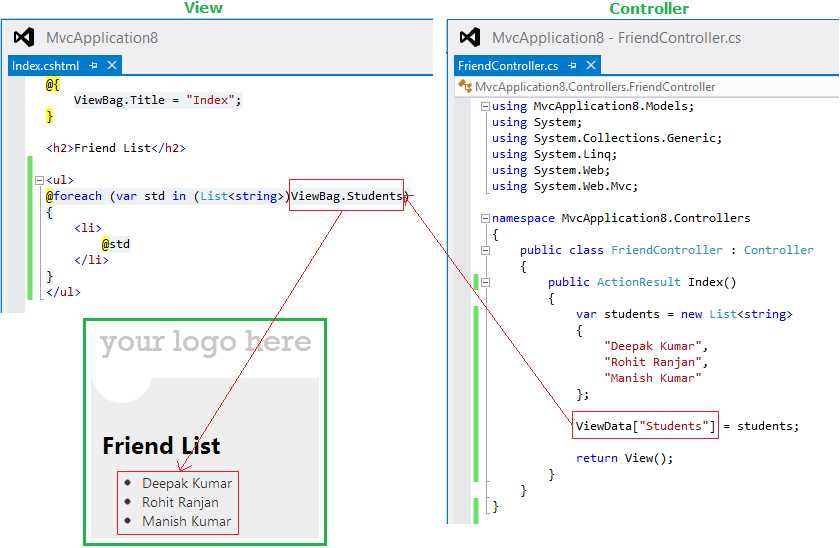
Task: Click the class icon in navigation bar
Action: (465, 86)
